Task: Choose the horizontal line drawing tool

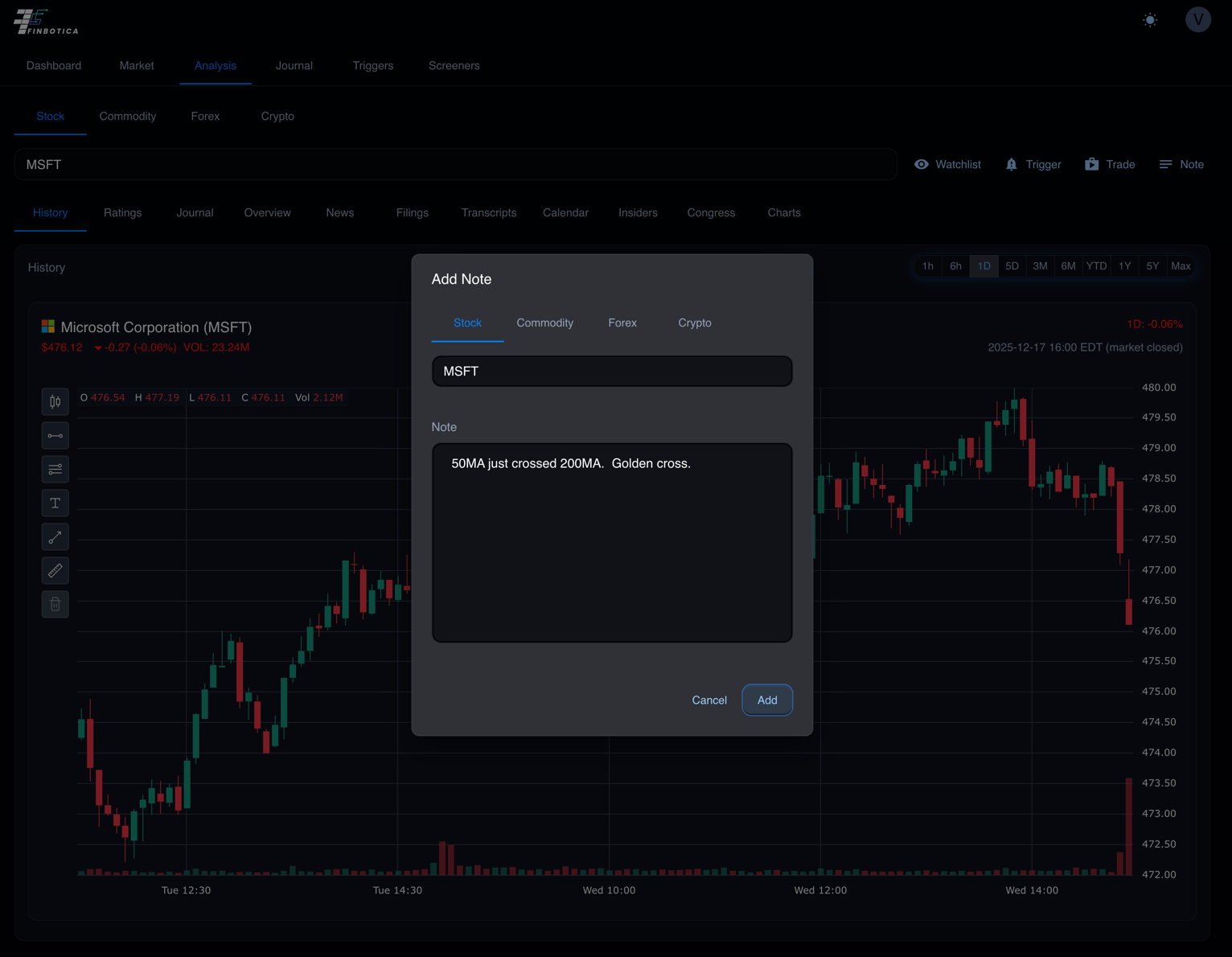Action: 55,436
